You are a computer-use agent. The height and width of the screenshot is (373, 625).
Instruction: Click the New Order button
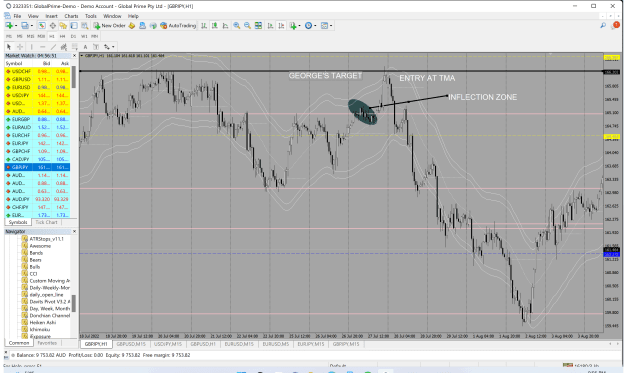[109, 26]
